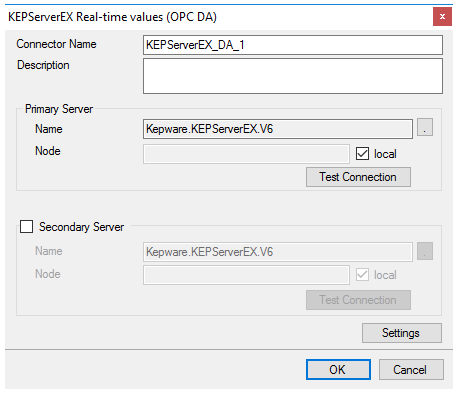Click the Secondary Server local checkbox
The width and height of the screenshot is (458, 394).
[362, 275]
